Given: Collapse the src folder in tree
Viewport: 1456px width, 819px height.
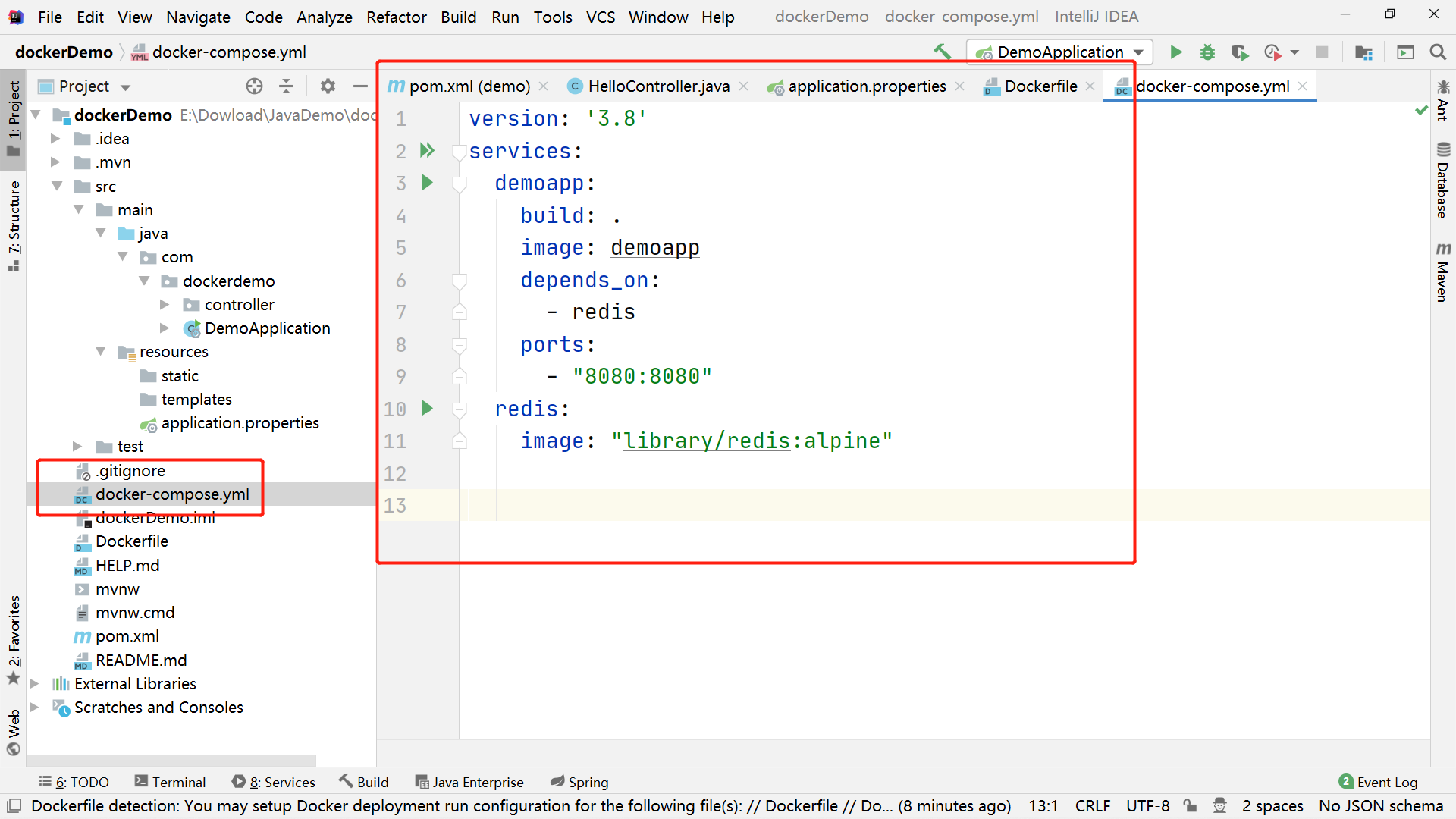Looking at the screenshot, I should (56, 186).
